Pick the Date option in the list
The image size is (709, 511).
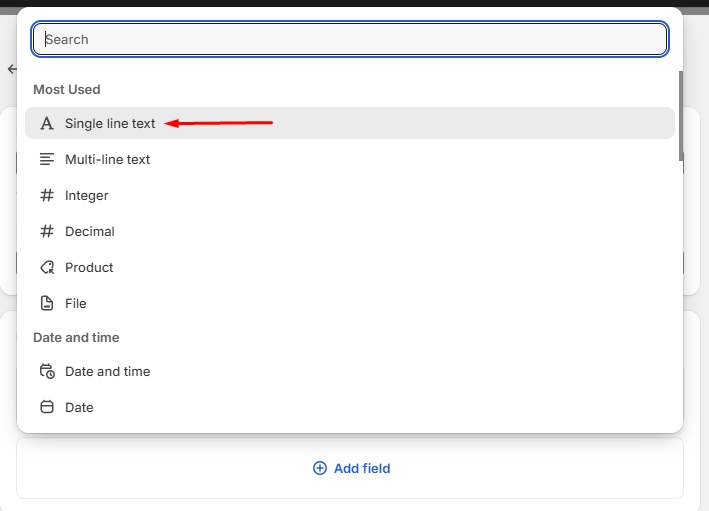[x=79, y=408]
